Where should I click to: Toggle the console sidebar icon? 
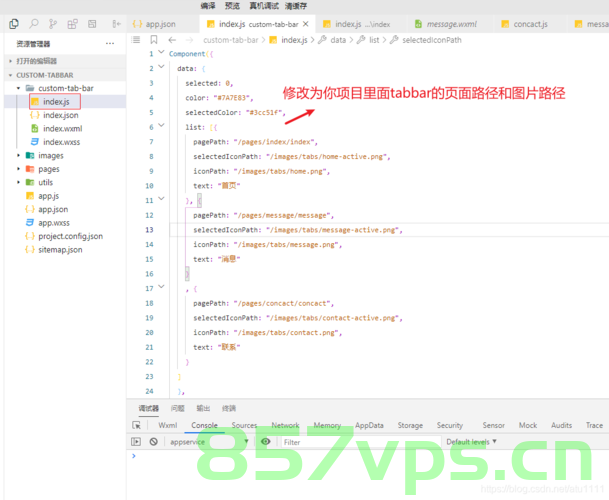[x=136, y=442]
